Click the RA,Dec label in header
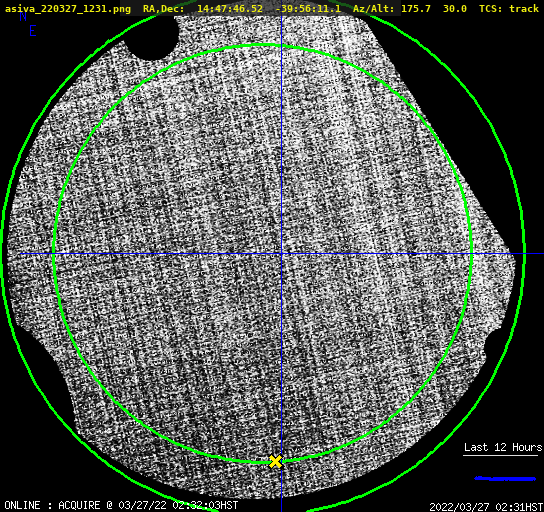Screen dimensions: 544x512 163,9
